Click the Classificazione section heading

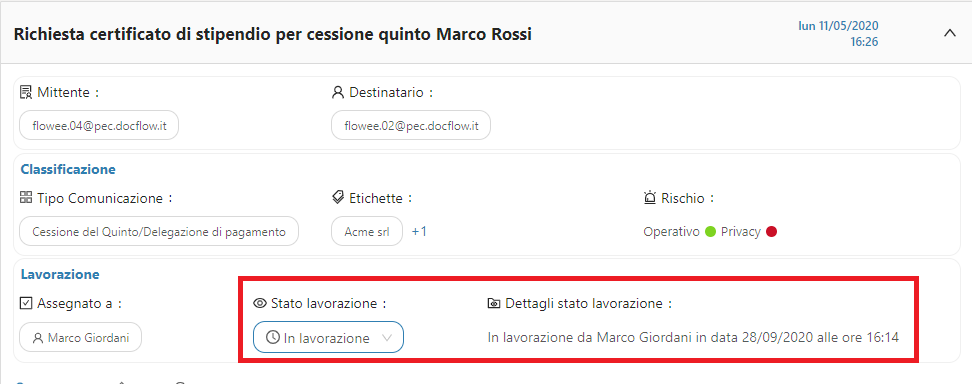pyautogui.click(x=68, y=169)
